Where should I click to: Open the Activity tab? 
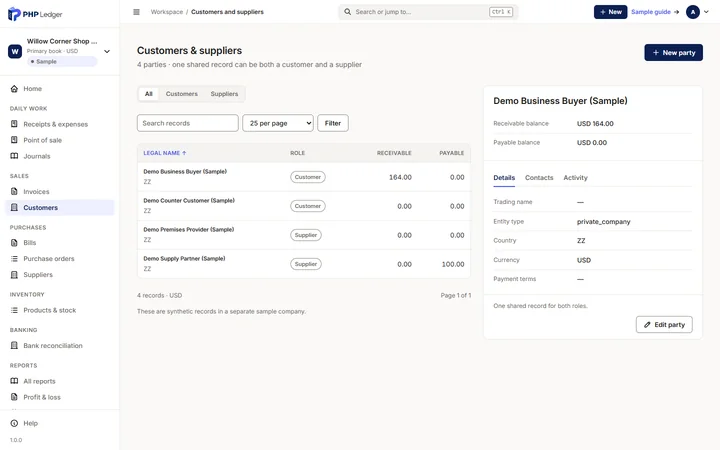pos(575,178)
